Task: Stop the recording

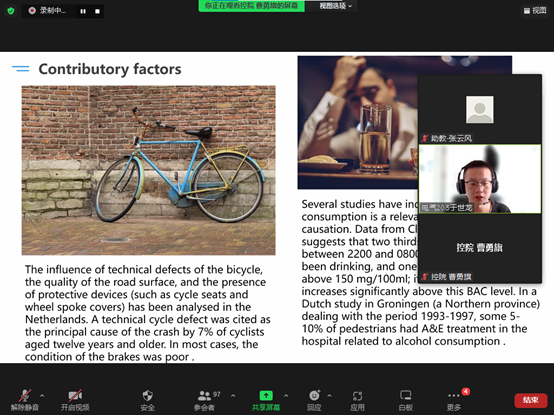Action: 97,11
